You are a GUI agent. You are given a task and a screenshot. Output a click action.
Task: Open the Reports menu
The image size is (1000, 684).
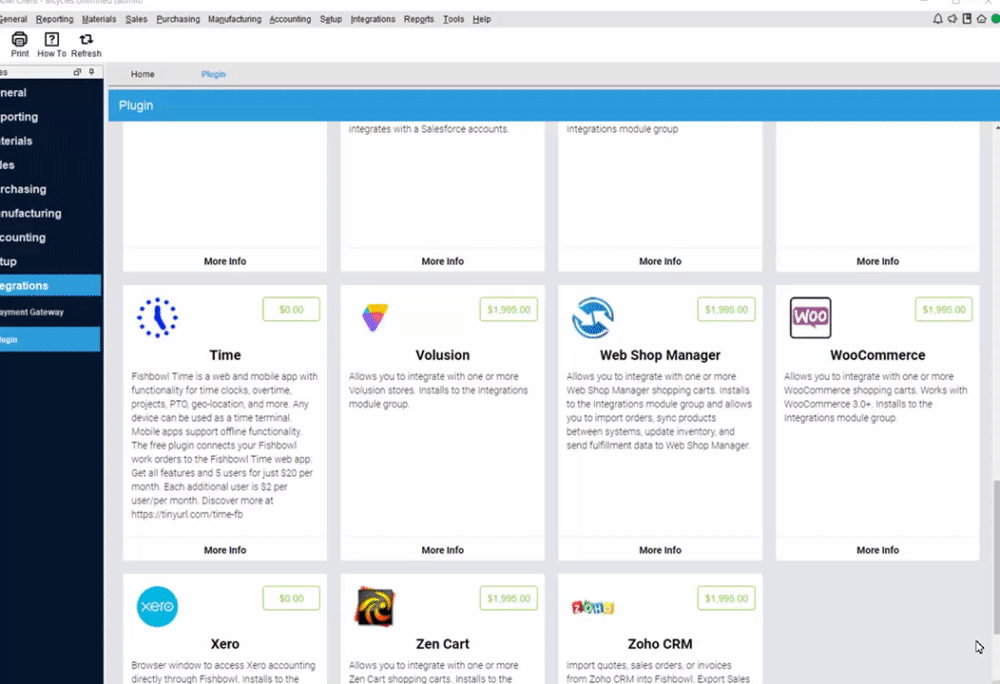click(x=419, y=19)
